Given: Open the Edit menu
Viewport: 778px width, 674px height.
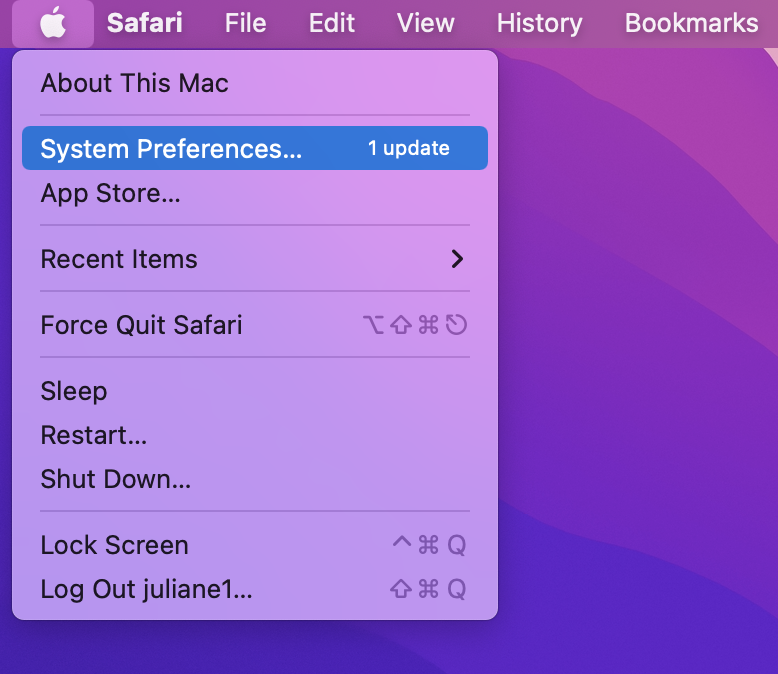Looking at the screenshot, I should pyautogui.click(x=332, y=23).
